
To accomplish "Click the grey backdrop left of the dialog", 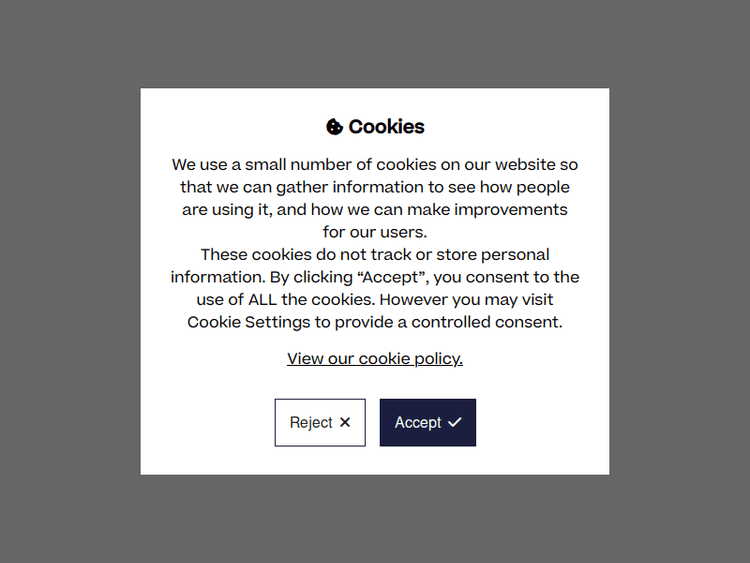I will (x=70, y=281).
